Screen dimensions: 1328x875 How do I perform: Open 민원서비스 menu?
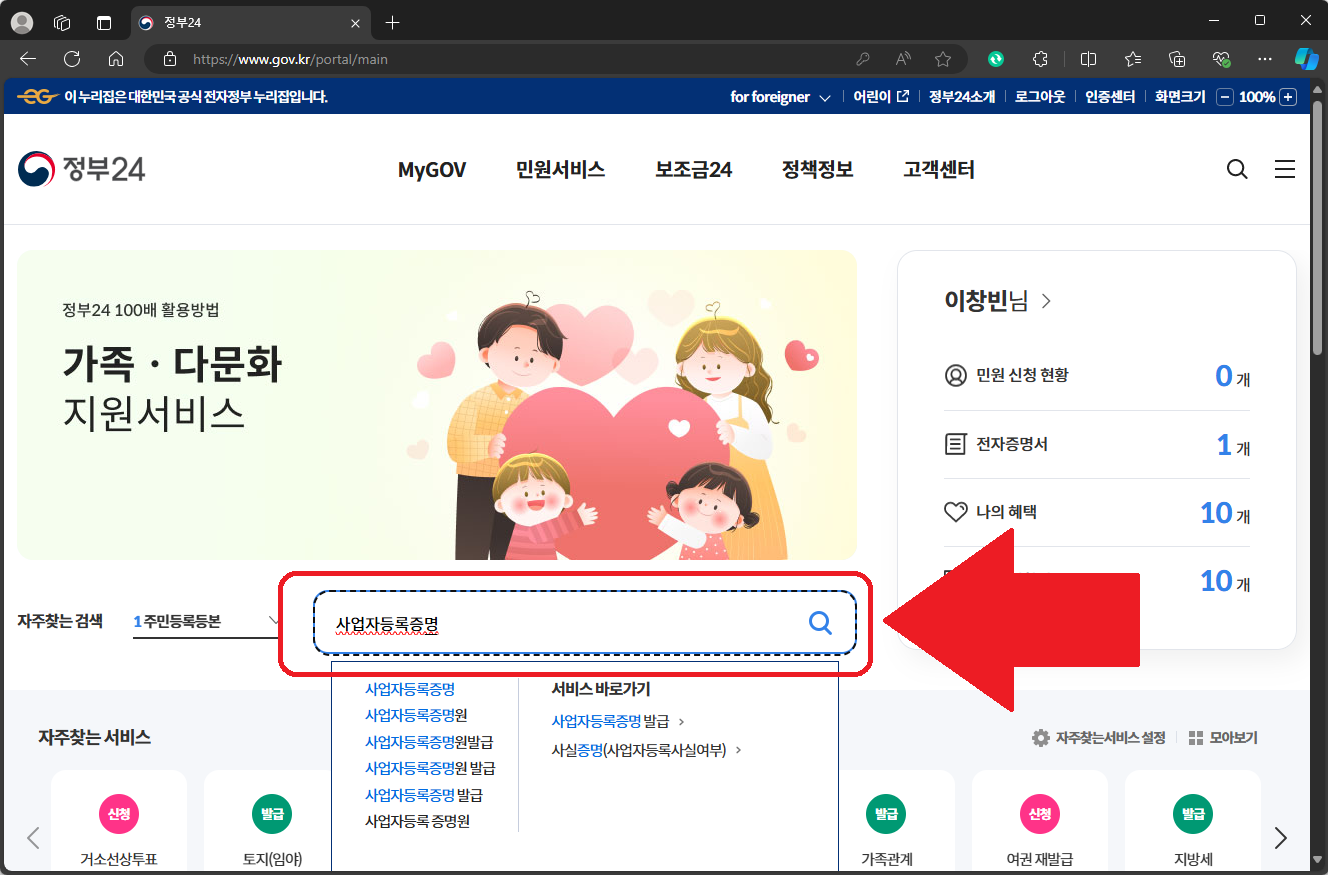(560, 170)
